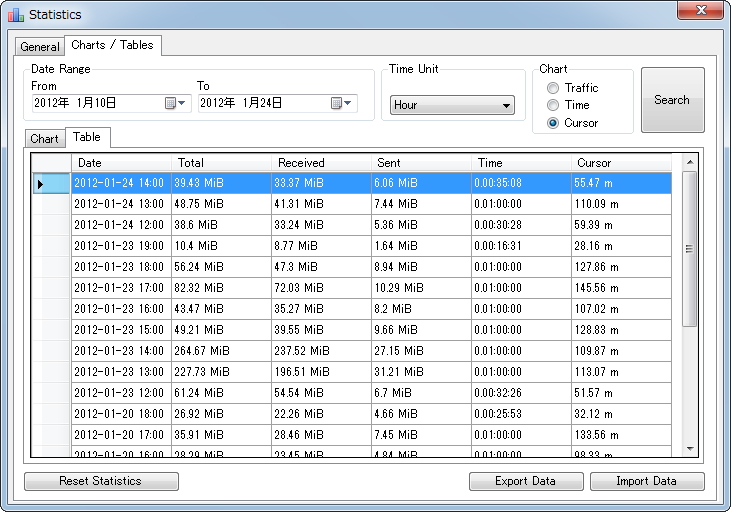
Task: Switch to the General tab
Action: click(x=40, y=47)
